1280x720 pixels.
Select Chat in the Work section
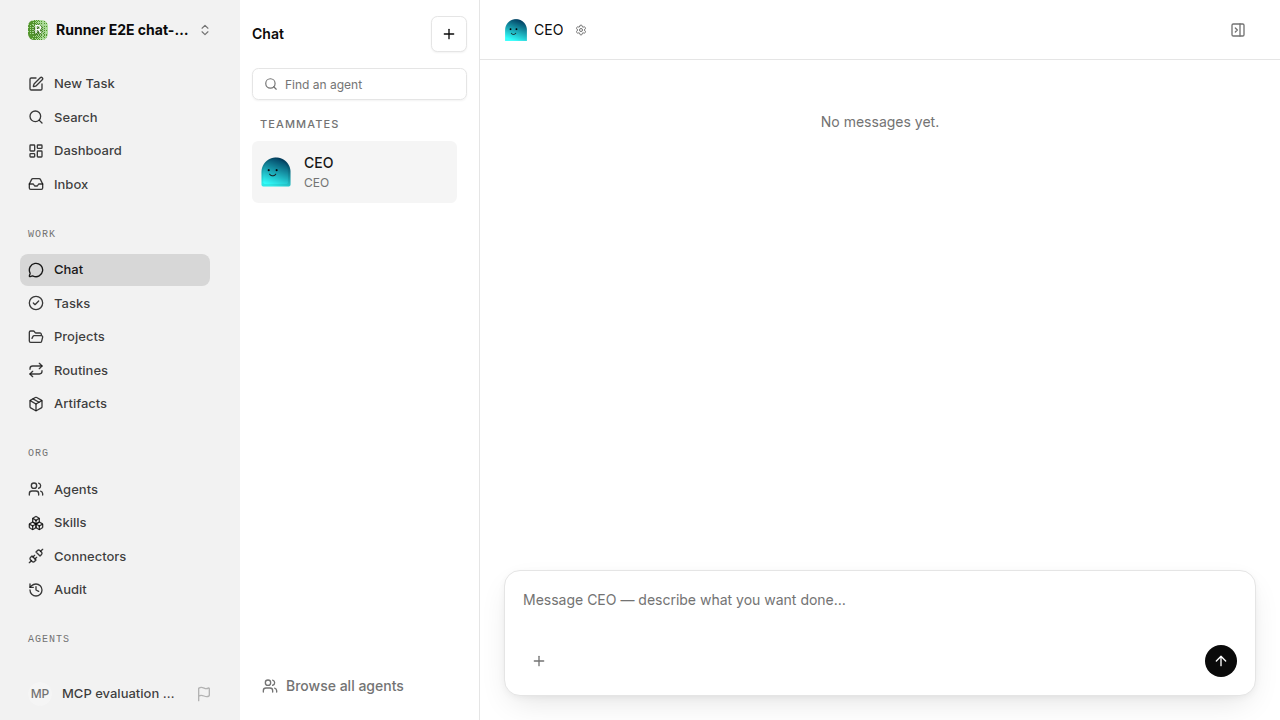(x=115, y=270)
